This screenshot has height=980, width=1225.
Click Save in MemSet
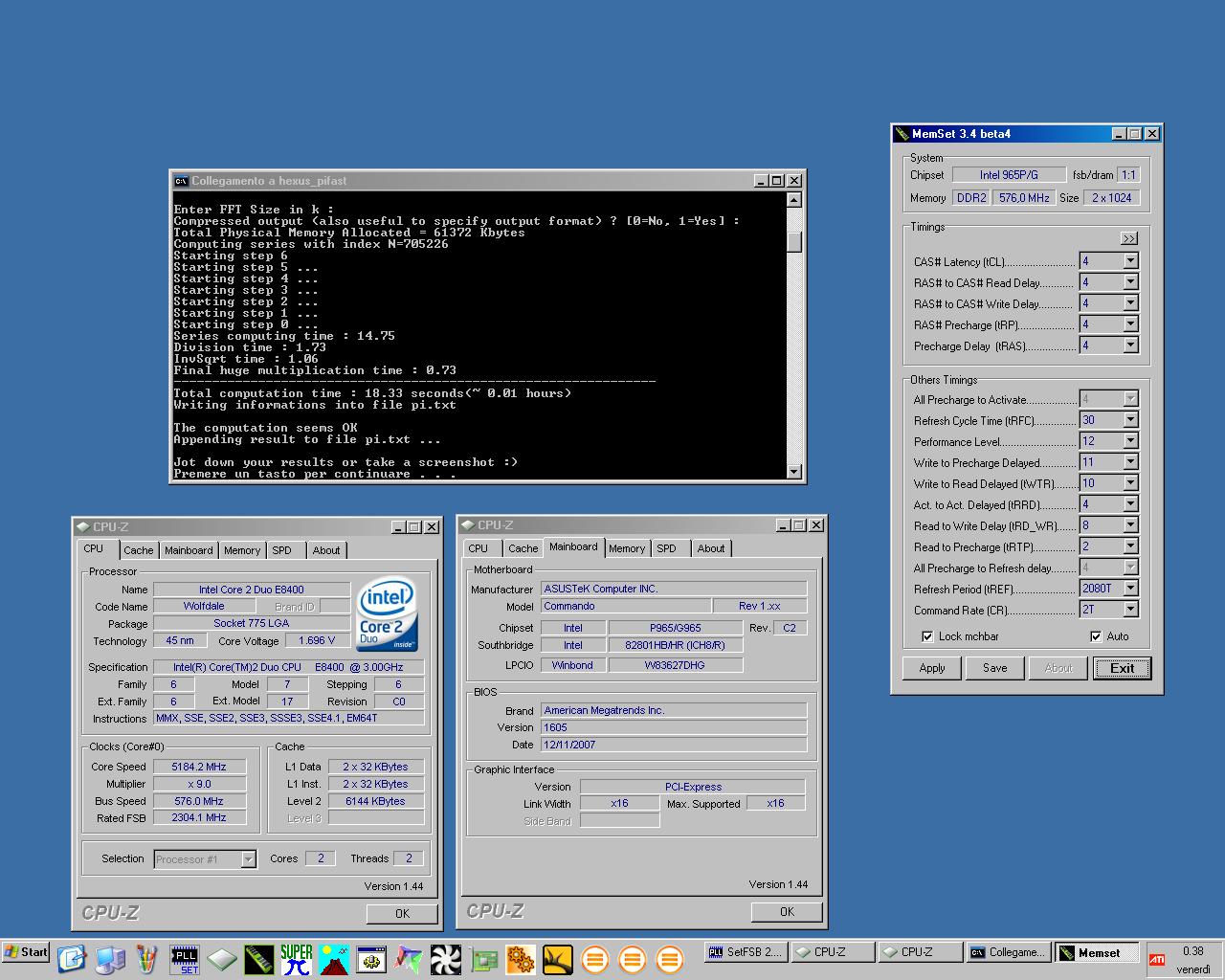(995, 668)
